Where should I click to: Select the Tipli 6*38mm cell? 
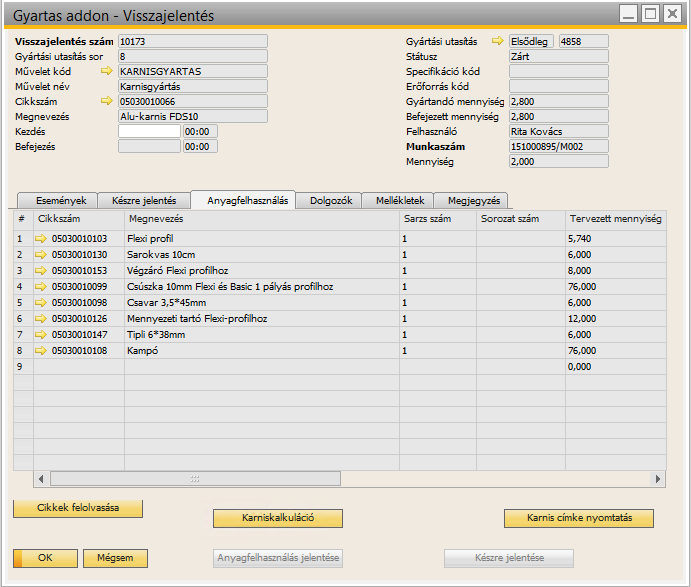pyautogui.click(x=262, y=334)
